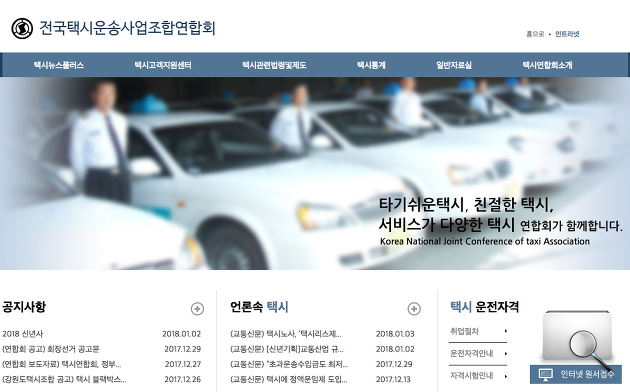This screenshot has height=392, width=630.
Task: Expand the 운전자격안내 arrow
Action: coord(506,353)
